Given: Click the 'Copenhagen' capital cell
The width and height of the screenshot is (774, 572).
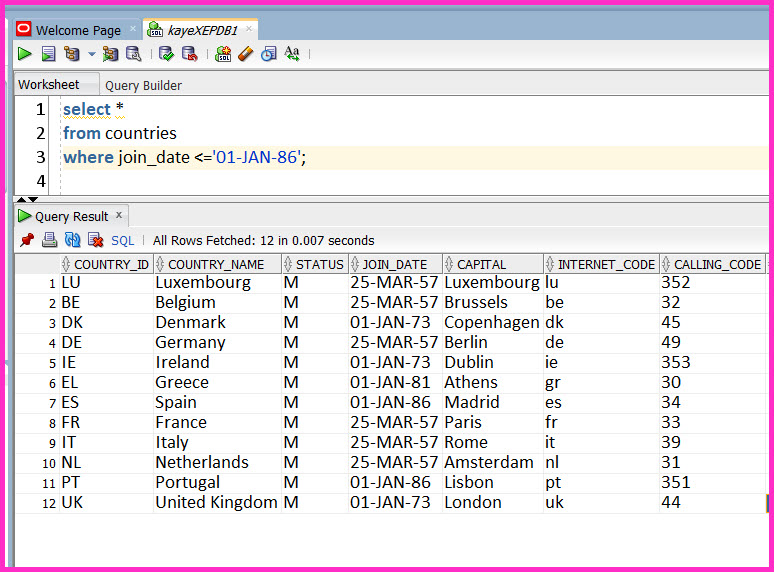Looking at the screenshot, I should pyautogui.click(x=493, y=323).
